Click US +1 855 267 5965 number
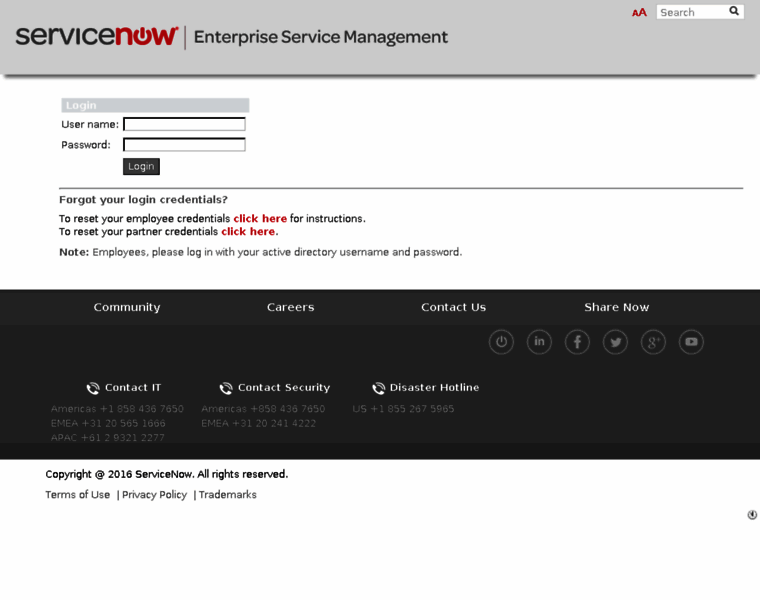The image size is (760, 600). coord(403,409)
